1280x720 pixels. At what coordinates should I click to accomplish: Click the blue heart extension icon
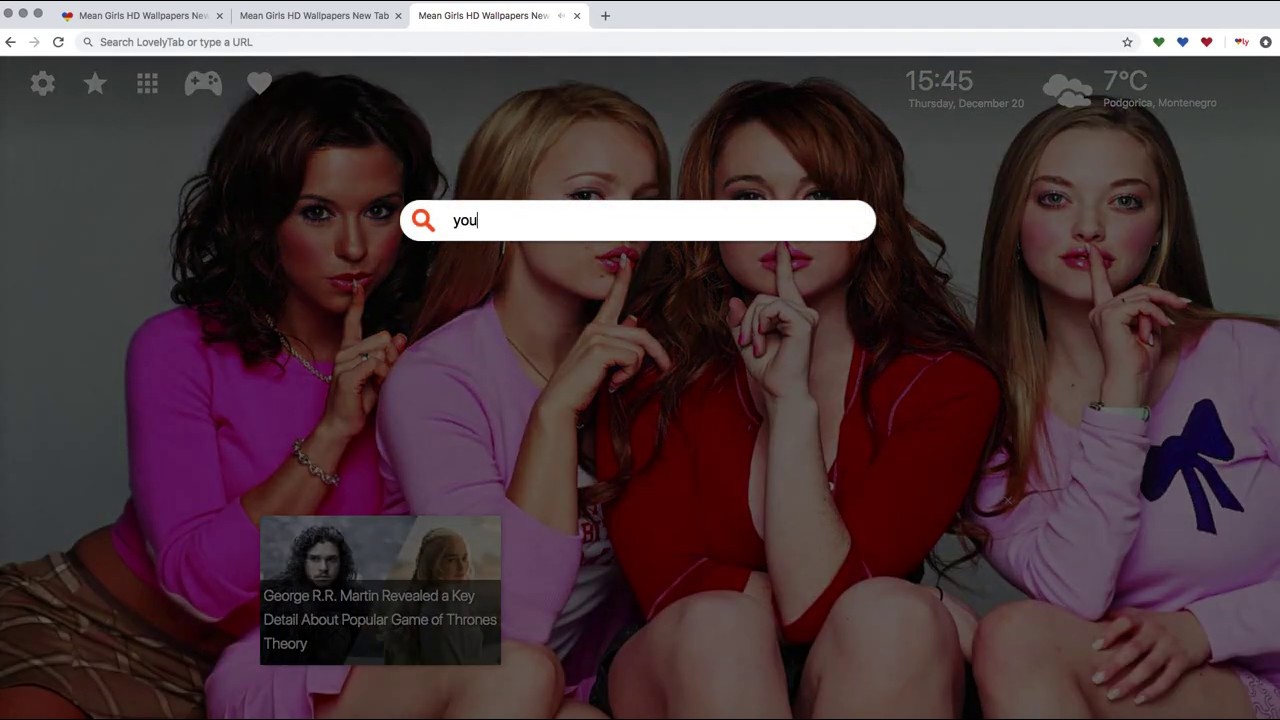[x=1182, y=42]
